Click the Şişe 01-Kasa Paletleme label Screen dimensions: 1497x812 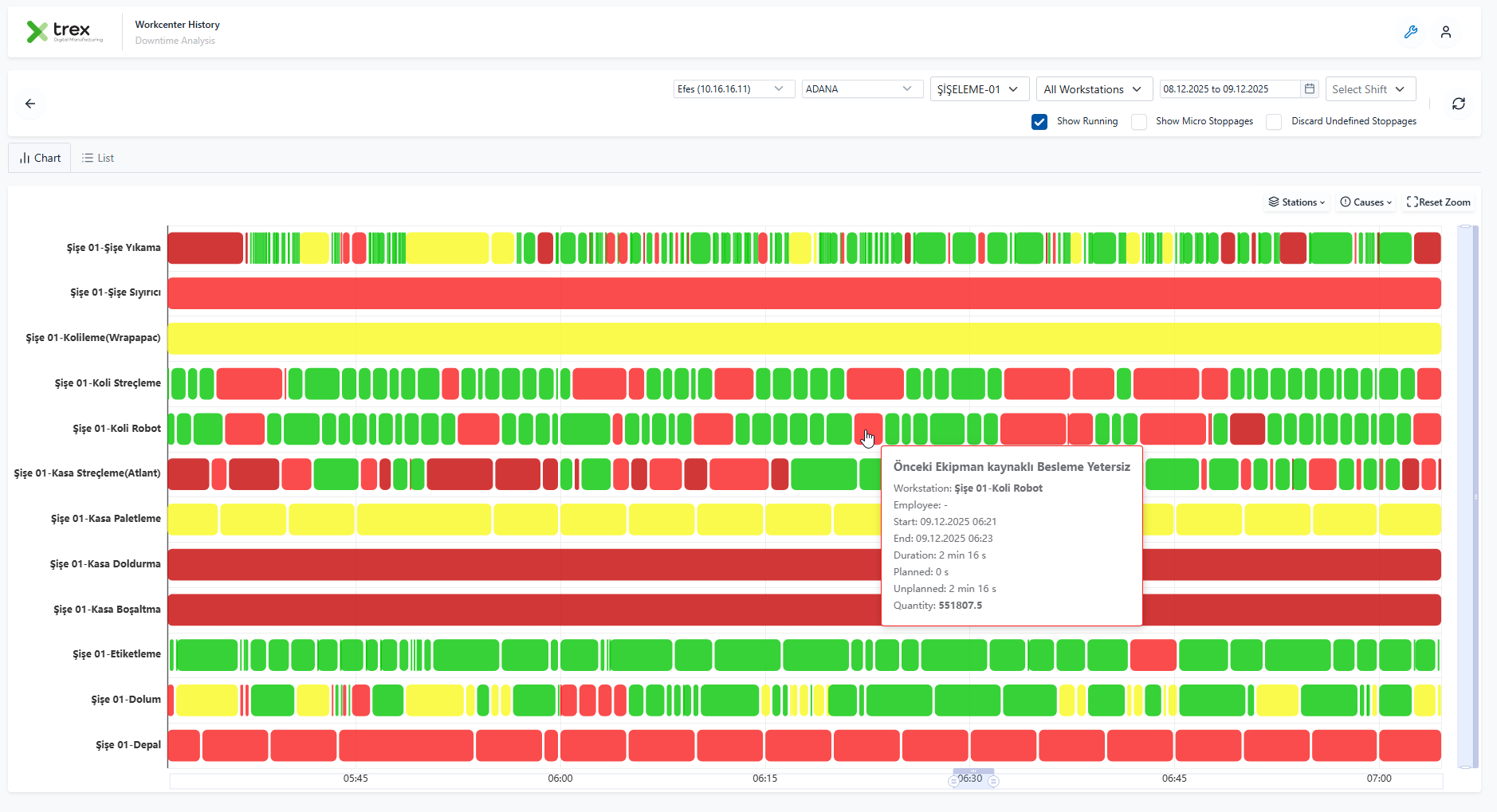click(106, 519)
